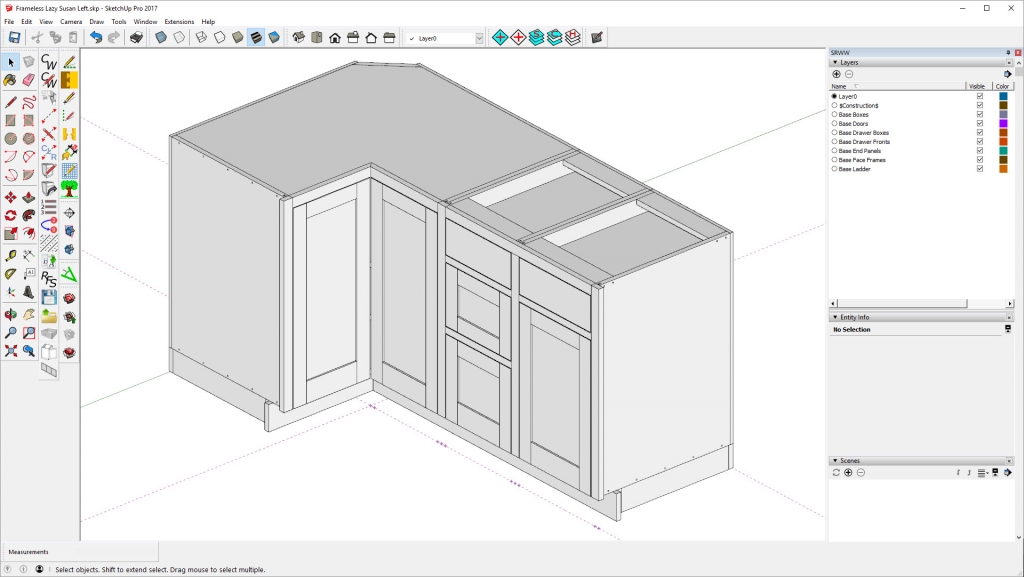The height and width of the screenshot is (577, 1024).
Task: Activate the Paint Bucket tool
Action: (x=10, y=80)
